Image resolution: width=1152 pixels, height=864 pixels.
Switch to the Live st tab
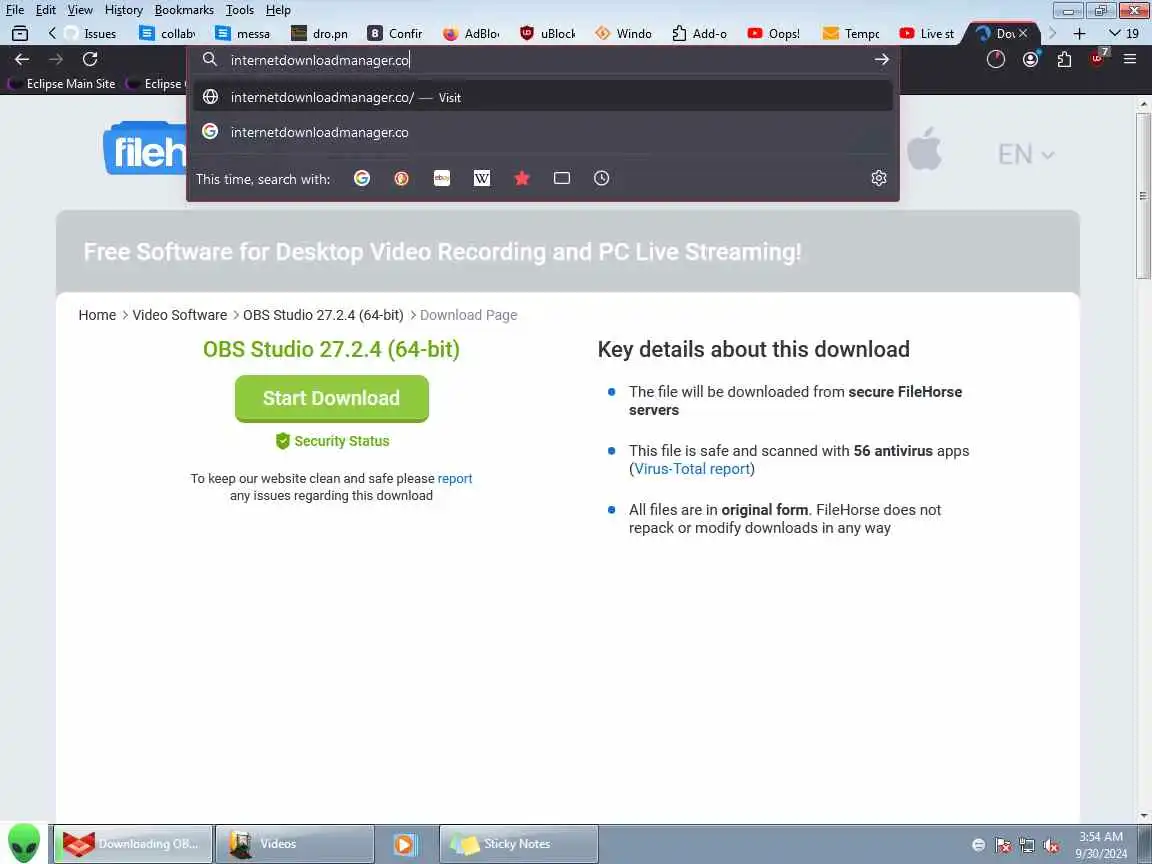[x=928, y=33]
